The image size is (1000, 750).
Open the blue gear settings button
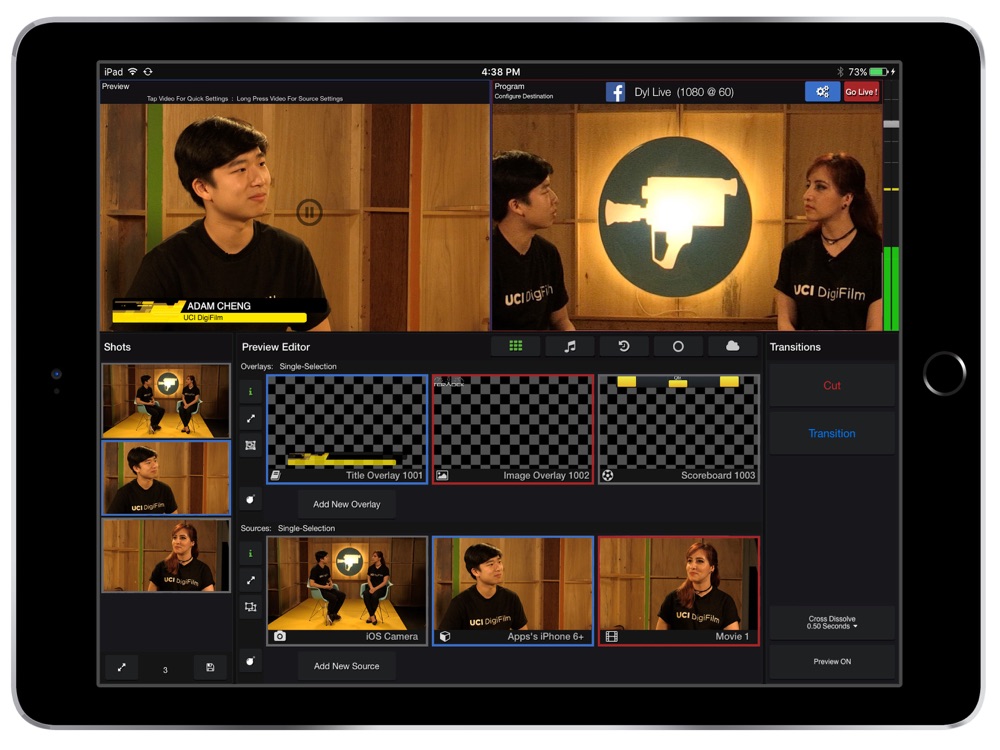click(x=822, y=92)
